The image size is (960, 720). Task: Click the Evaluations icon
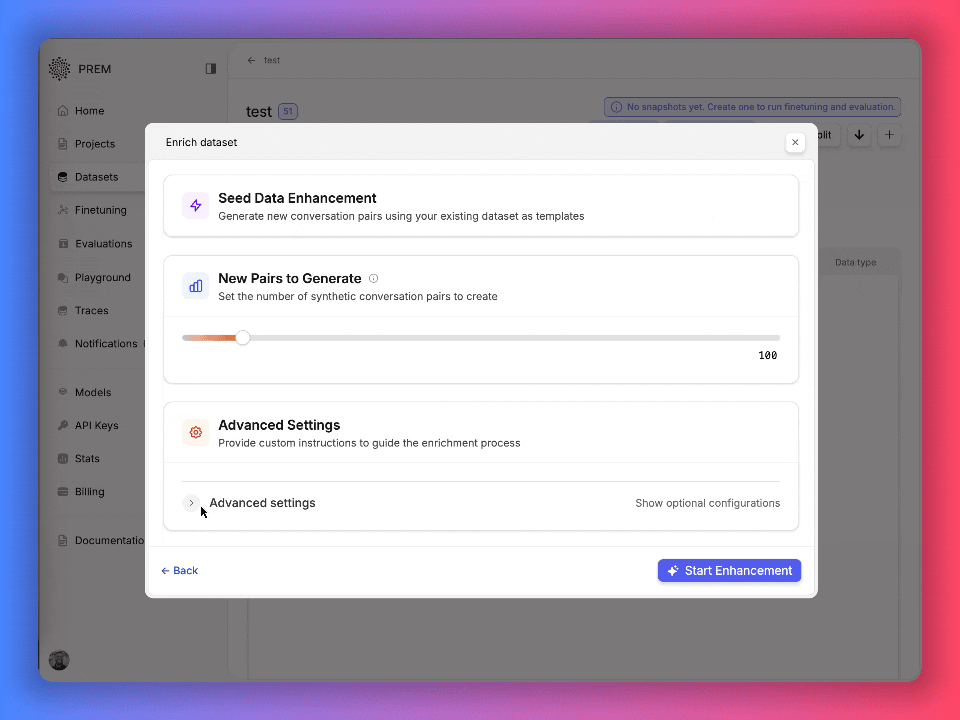62,244
